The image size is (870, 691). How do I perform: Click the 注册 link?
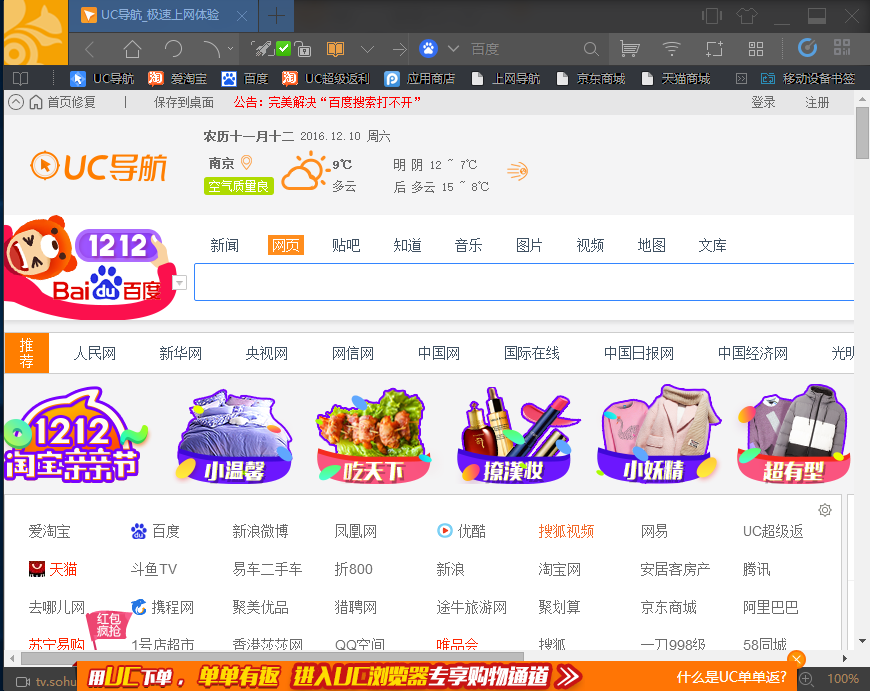(x=817, y=102)
